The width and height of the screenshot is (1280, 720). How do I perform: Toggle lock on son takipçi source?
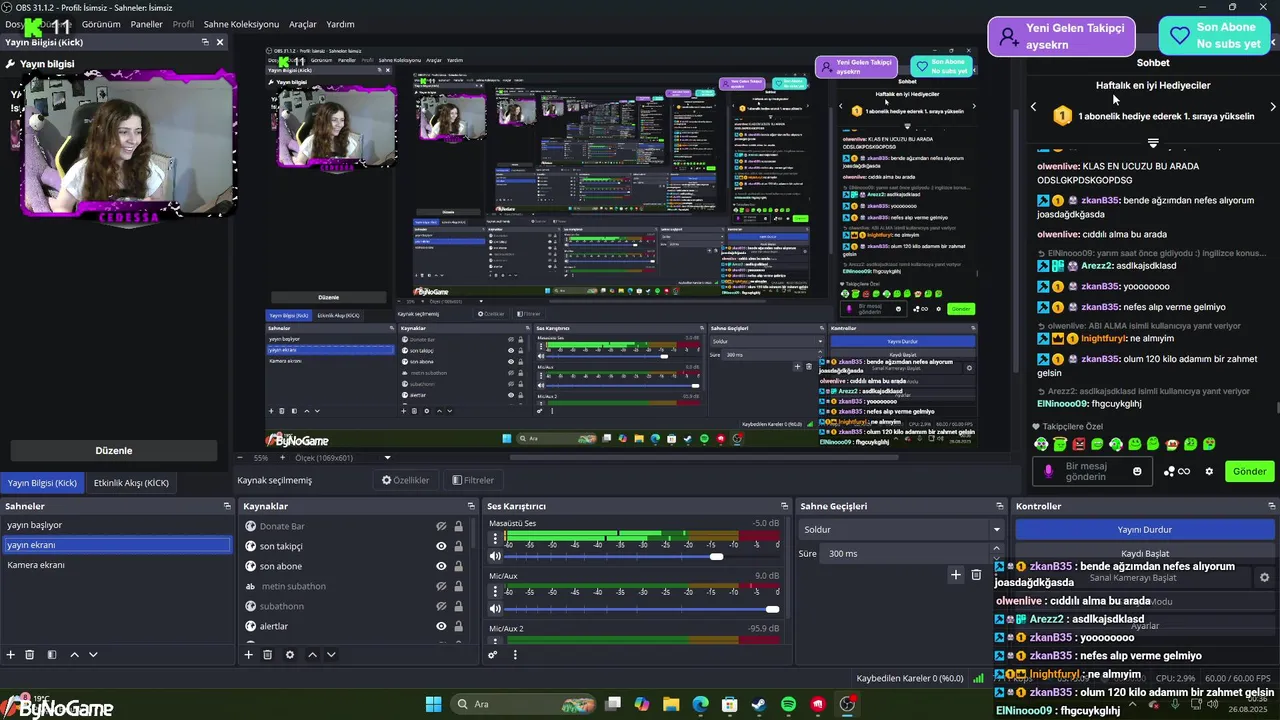[x=459, y=546]
